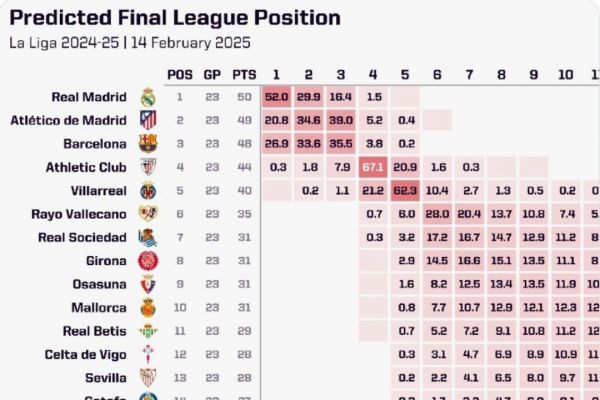600x400 pixels.
Task: Select the Real Sociedad crest
Action: (x=148, y=238)
